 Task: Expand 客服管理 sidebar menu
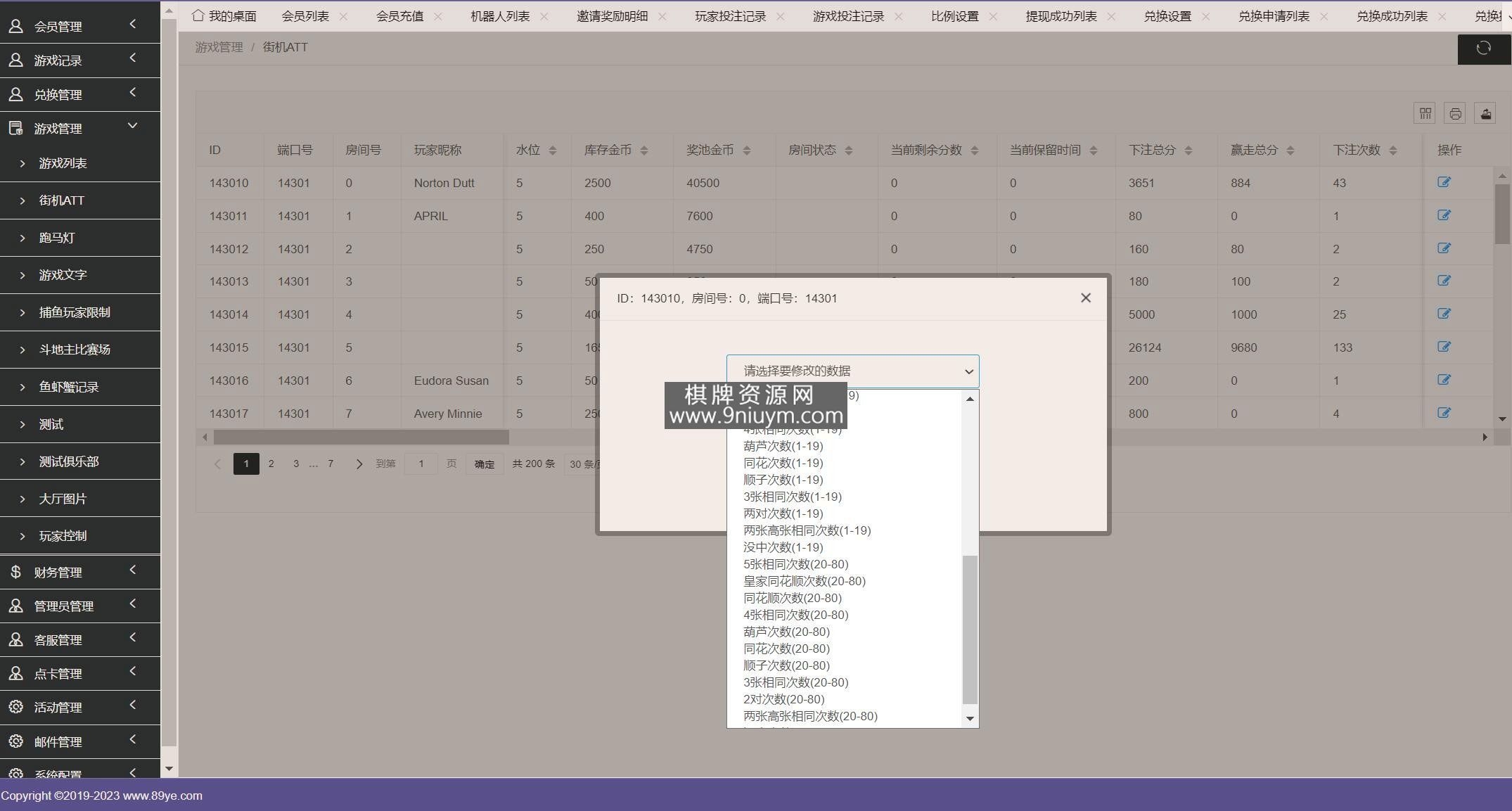point(80,639)
